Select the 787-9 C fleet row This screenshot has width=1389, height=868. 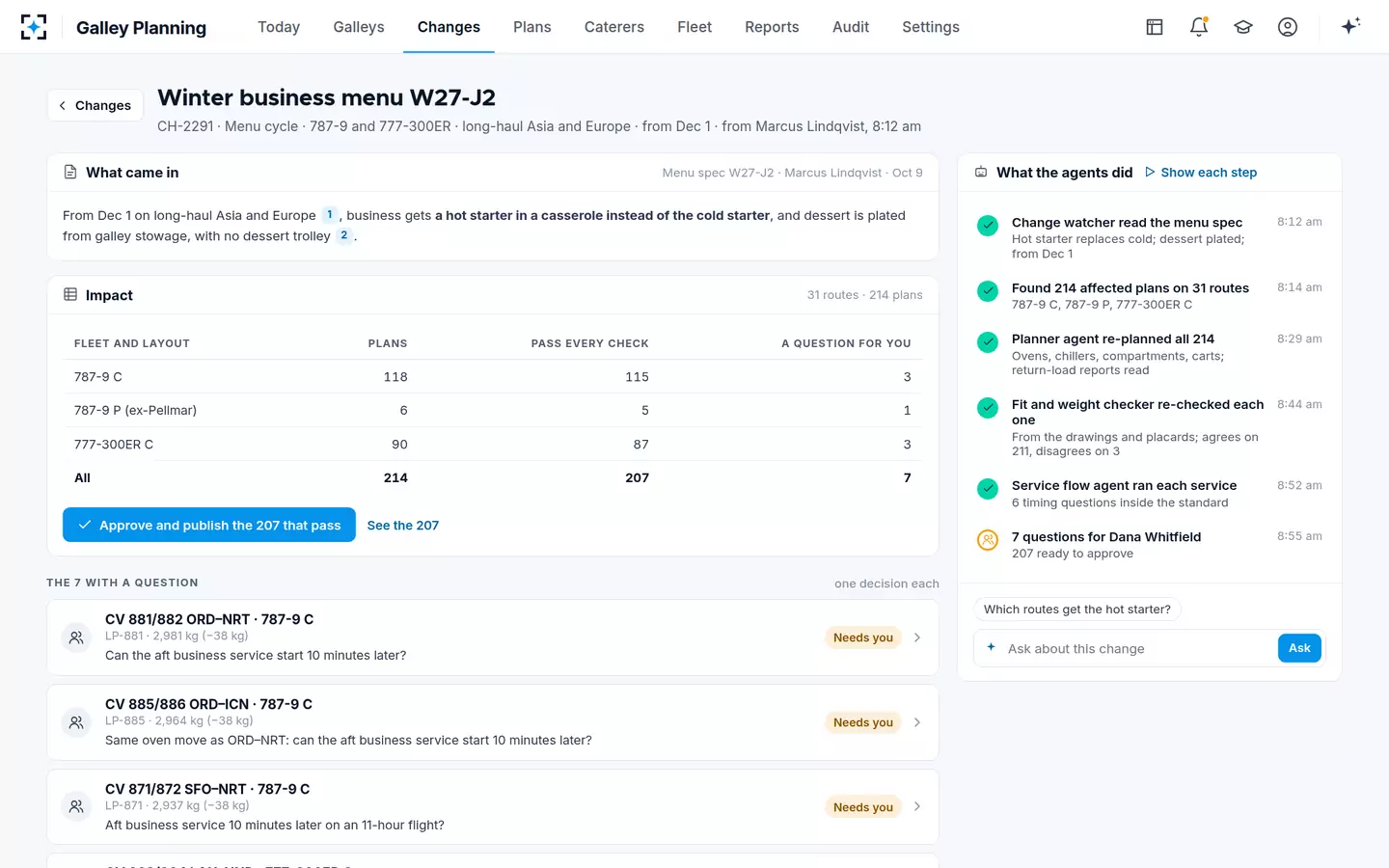[493, 377]
